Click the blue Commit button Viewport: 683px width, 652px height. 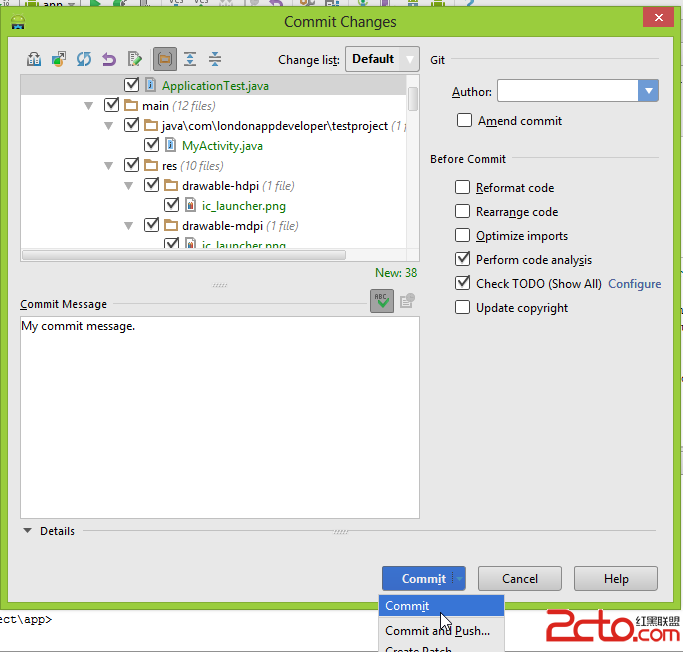(424, 578)
